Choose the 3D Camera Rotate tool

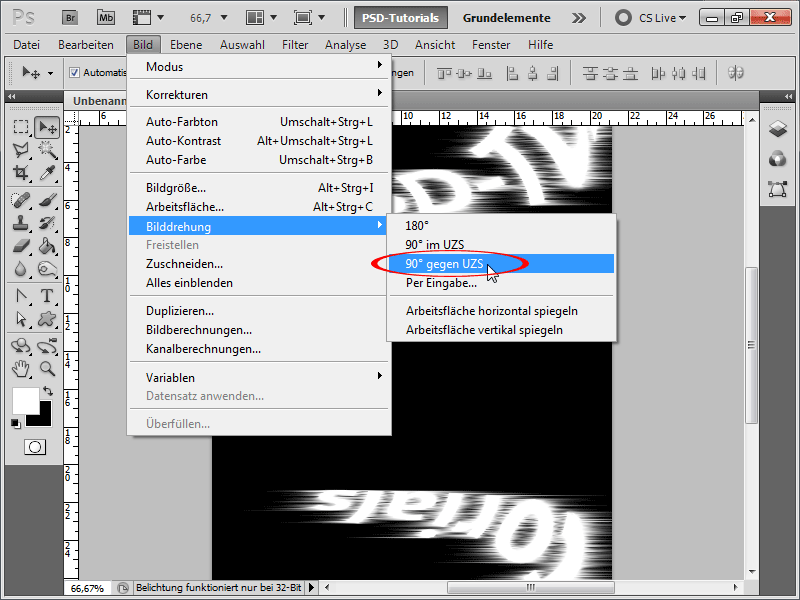(47, 345)
